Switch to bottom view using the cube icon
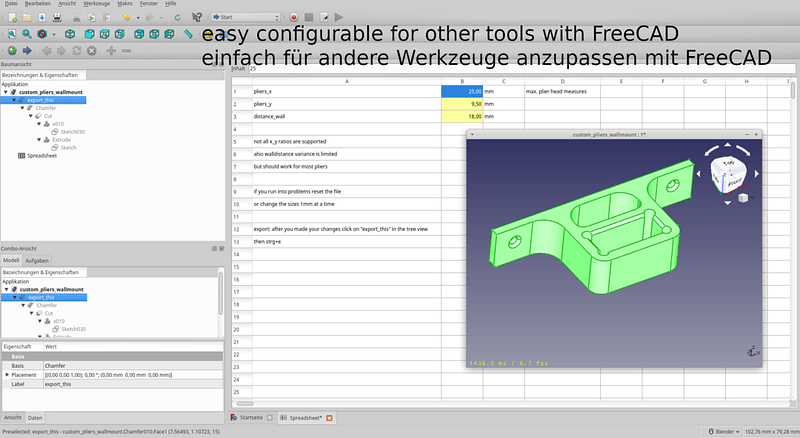 click(x=154, y=34)
